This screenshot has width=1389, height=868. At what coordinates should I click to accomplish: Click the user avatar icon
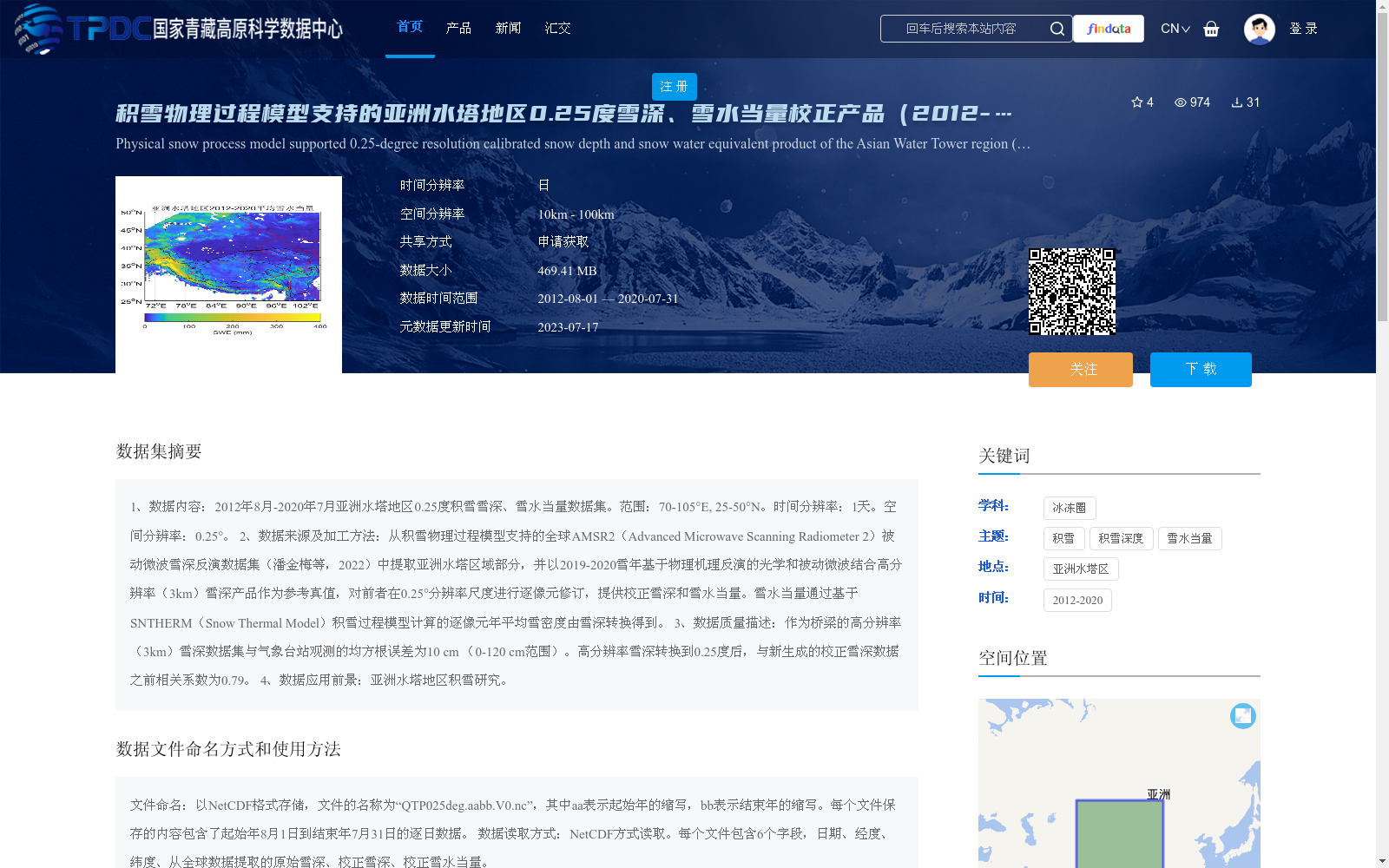coord(1259,29)
